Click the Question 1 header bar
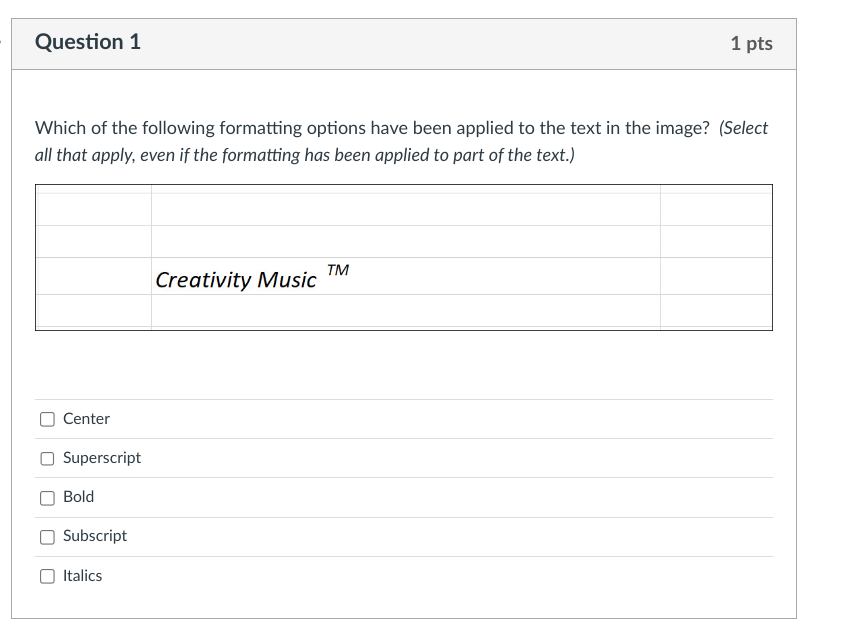This screenshot has width=858, height=626. click(86, 42)
